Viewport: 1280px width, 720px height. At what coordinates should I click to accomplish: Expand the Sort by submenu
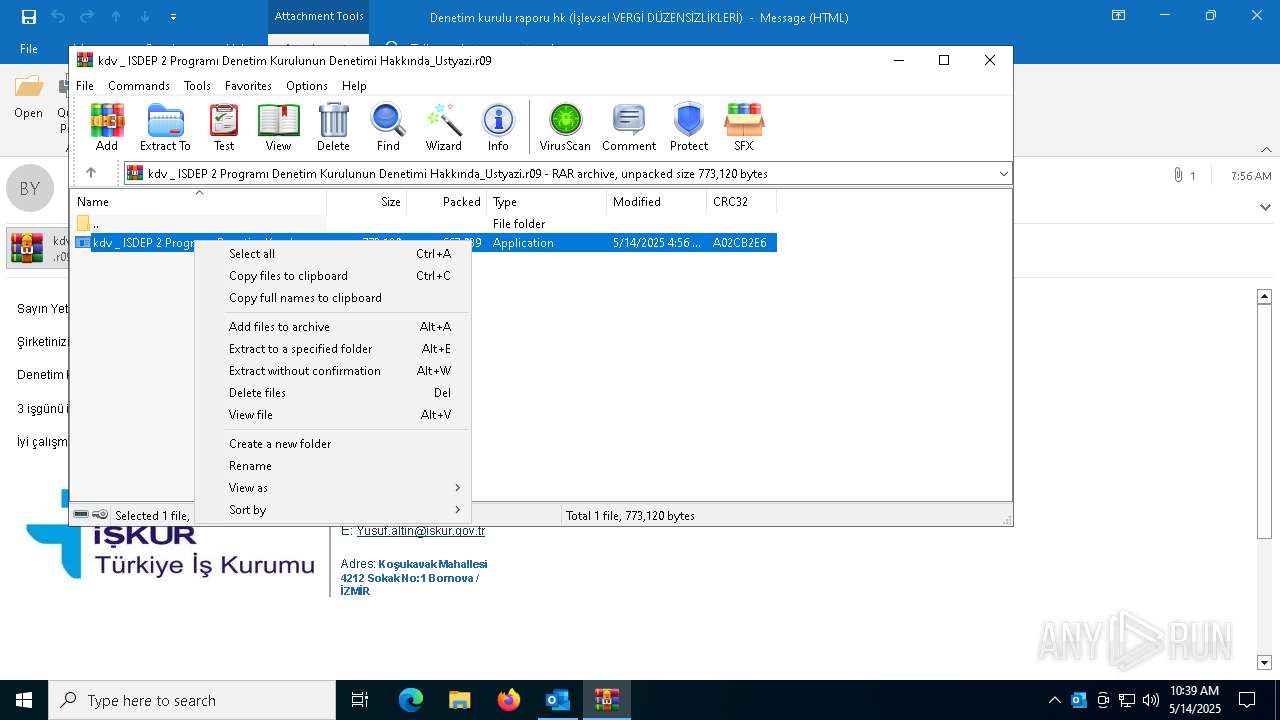332,510
